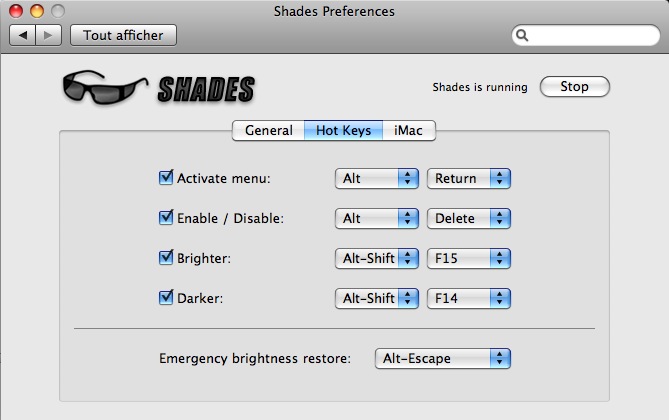This screenshot has width=669, height=420.
Task: Uncheck the Activate menu checkbox
Action: [166, 178]
